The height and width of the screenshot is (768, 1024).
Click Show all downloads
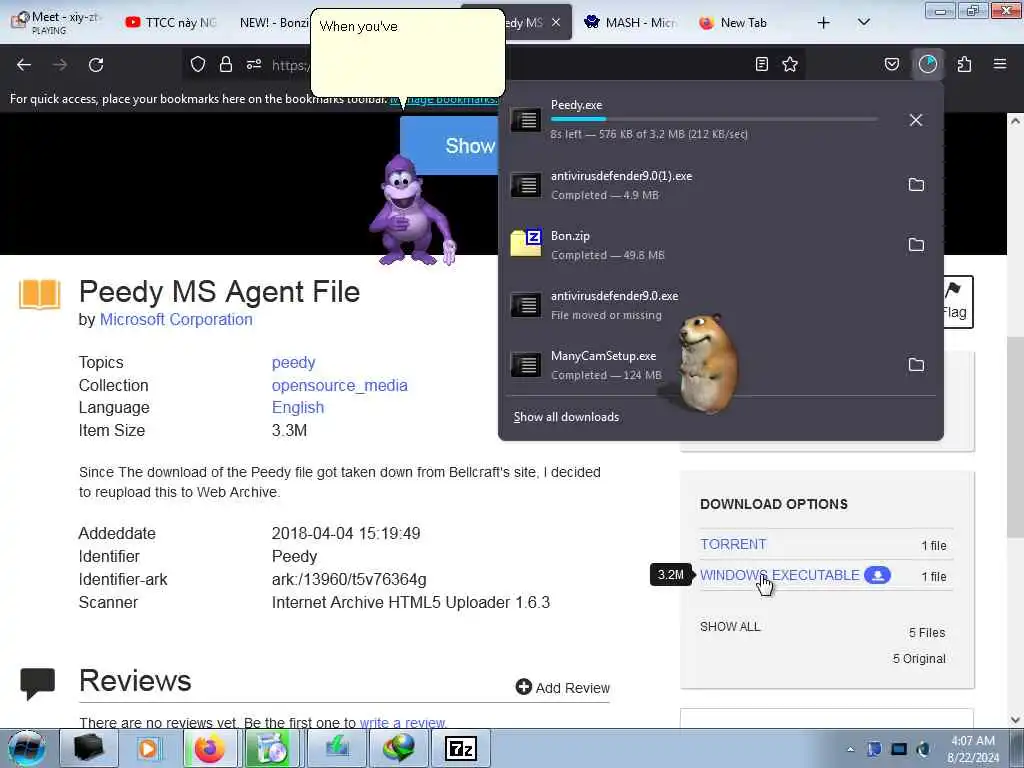pos(566,417)
